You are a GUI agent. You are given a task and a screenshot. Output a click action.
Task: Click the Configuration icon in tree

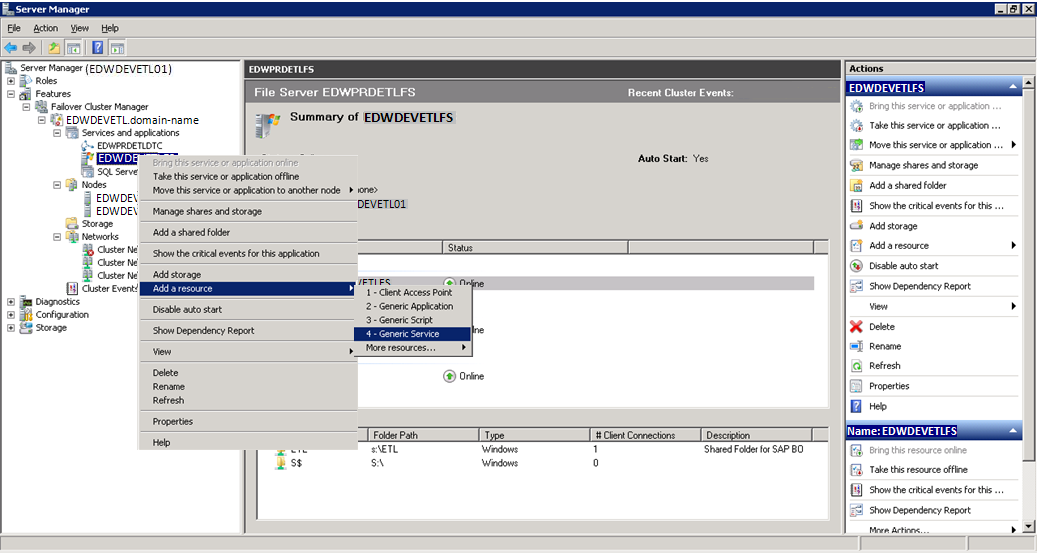coord(26,315)
